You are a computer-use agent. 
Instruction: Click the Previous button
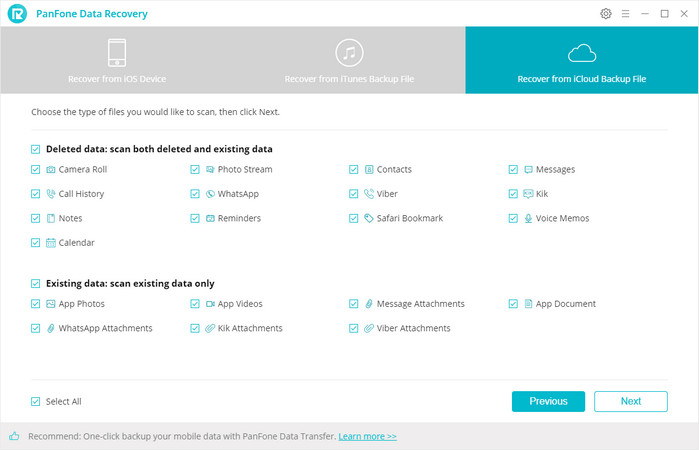548,401
